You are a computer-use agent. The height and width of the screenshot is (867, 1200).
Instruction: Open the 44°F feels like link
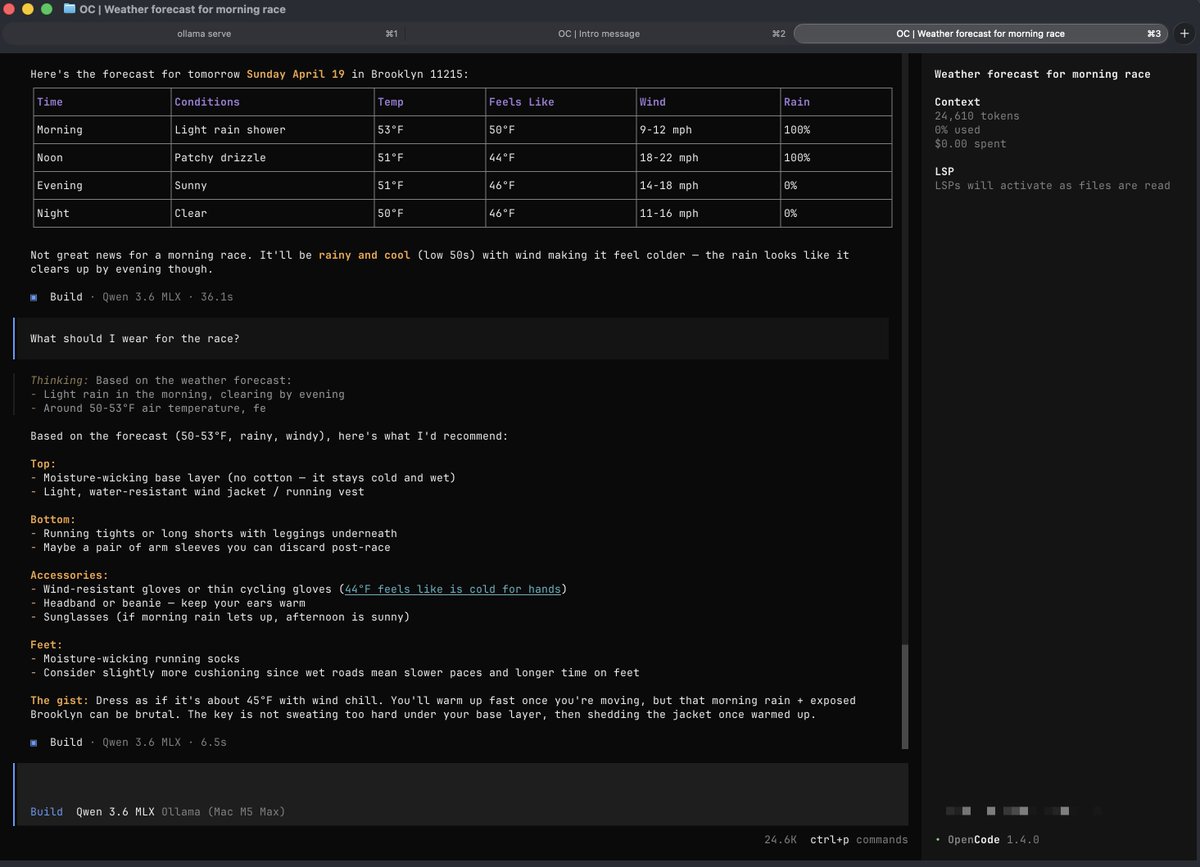(x=452, y=589)
